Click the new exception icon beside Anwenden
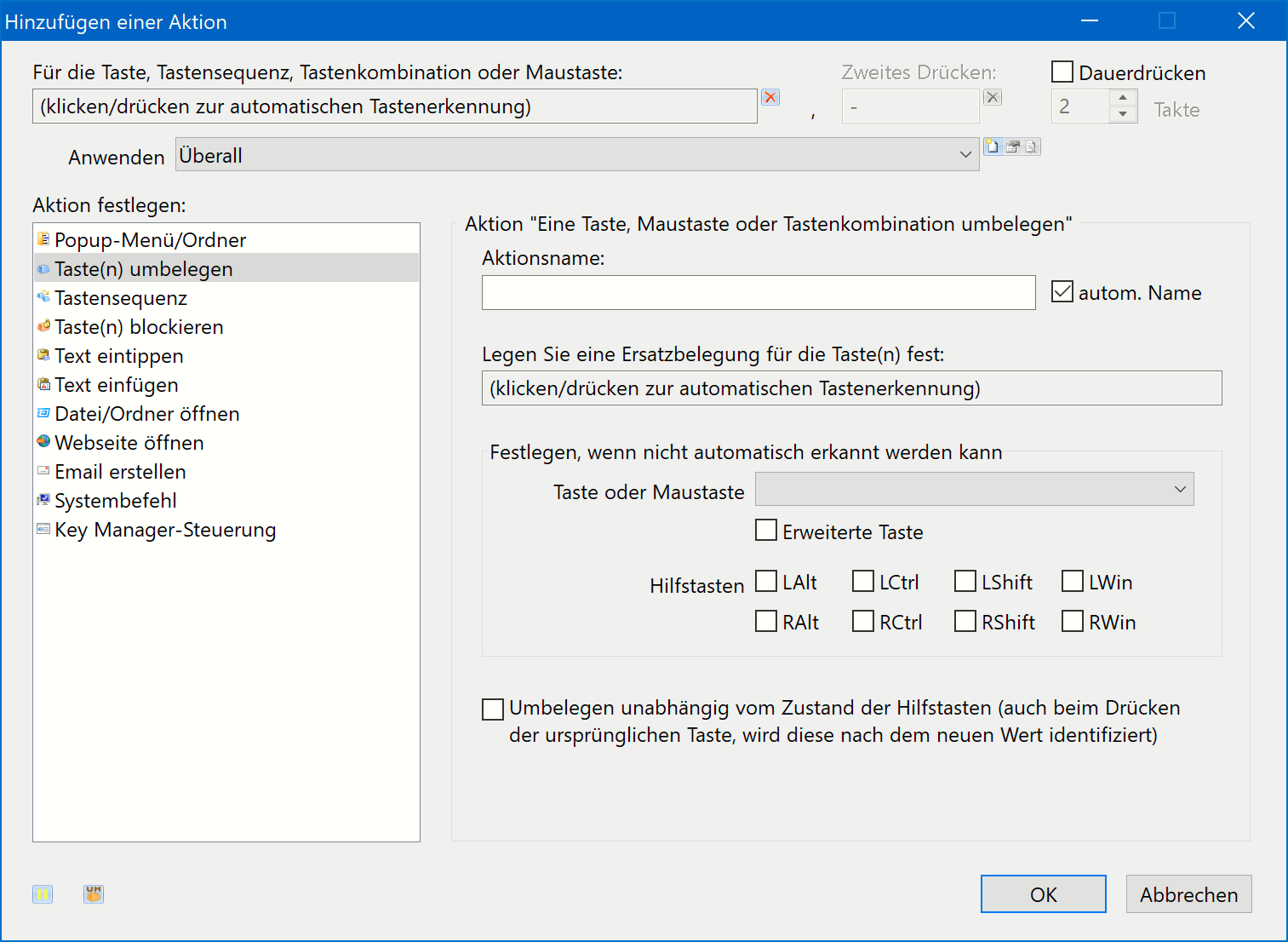This screenshot has height=942, width=1288. (993, 146)
